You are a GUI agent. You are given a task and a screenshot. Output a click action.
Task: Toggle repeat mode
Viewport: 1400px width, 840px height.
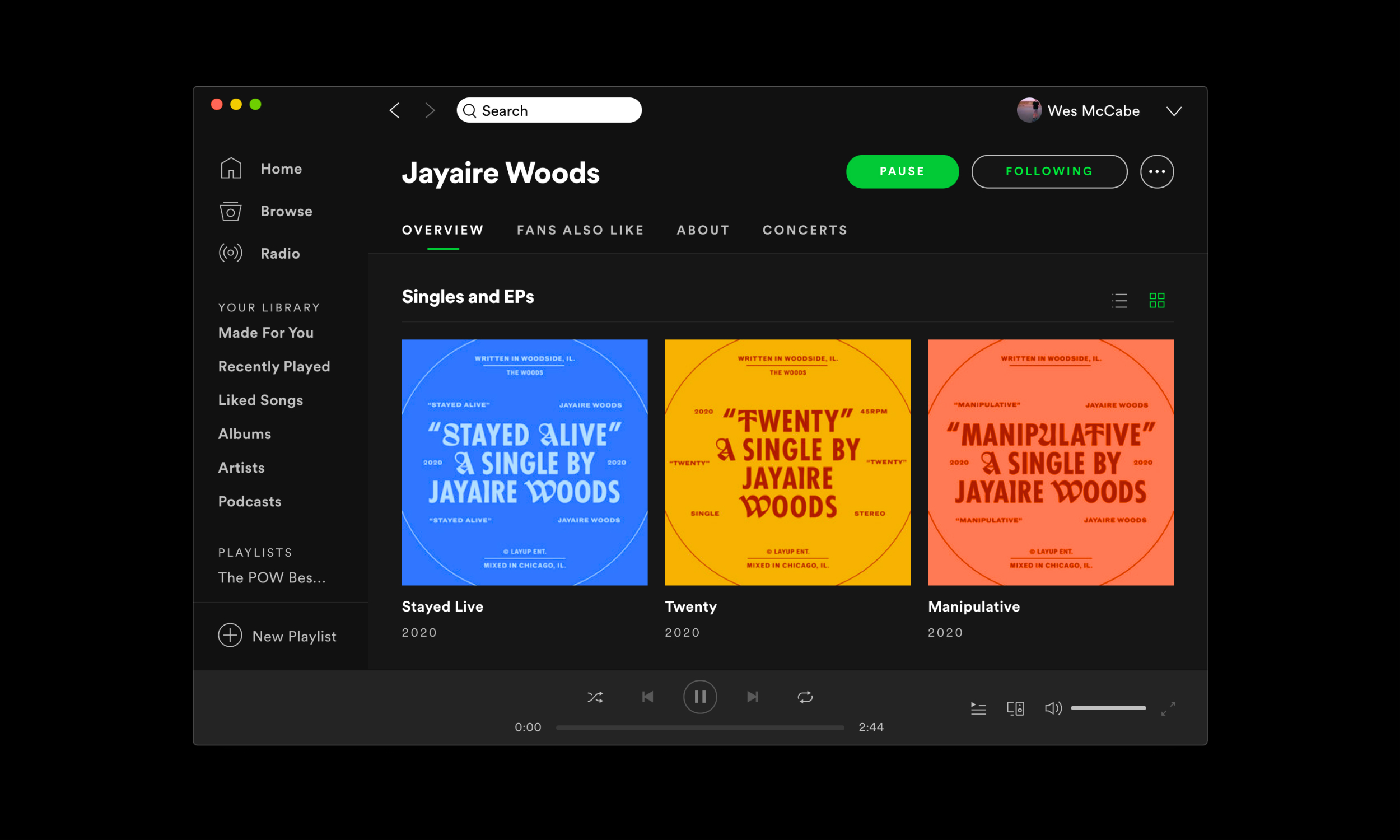[x=805, y=697]
